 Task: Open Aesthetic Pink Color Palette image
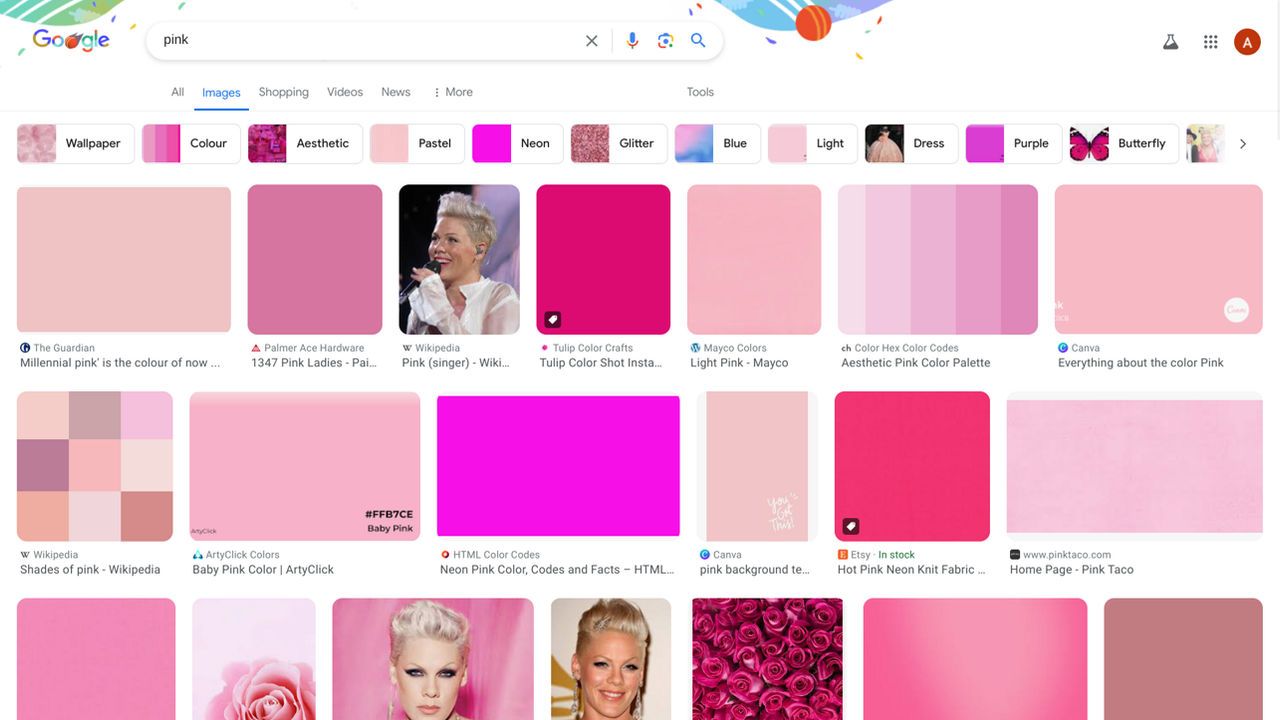pos(938,259)
